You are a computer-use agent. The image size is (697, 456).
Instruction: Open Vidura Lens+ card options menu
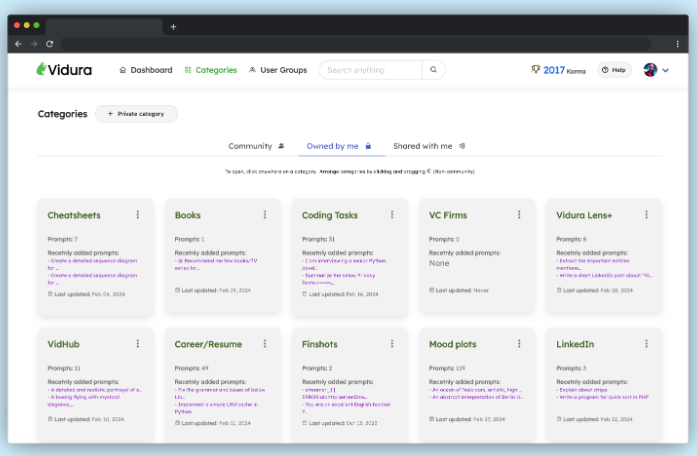(x=646, y=215)
